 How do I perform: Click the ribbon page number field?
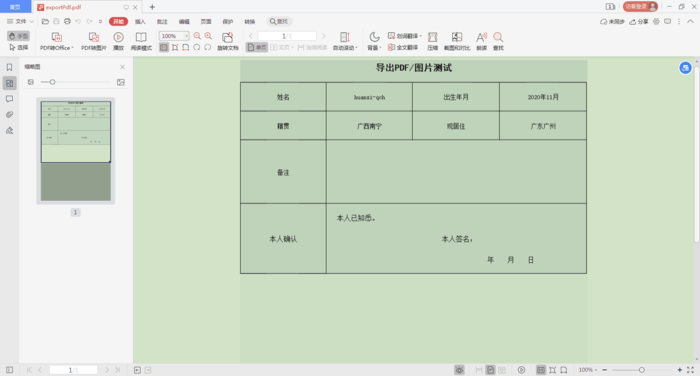(x=287, y=36)
